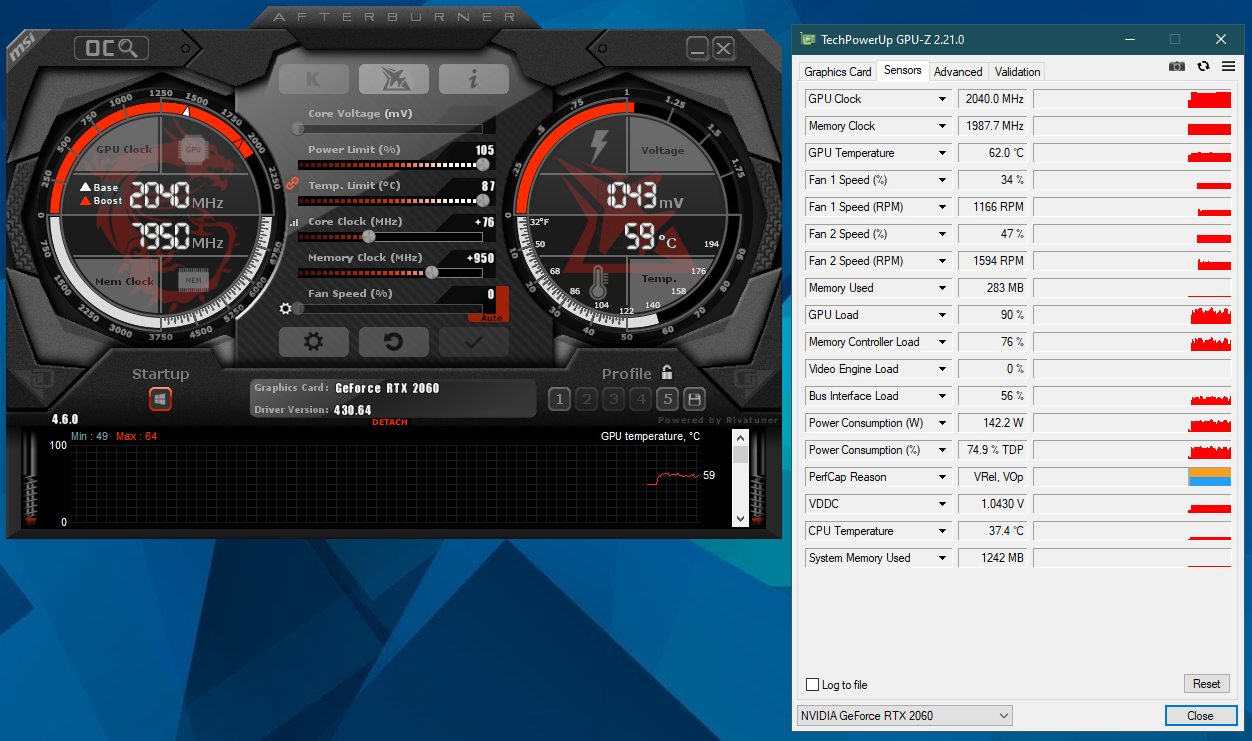The height and width of the screenshot is (741, 1252).
Task: Click the GPU-Z Reset button
Action: pyautogui.click(x=1207, y=684)
